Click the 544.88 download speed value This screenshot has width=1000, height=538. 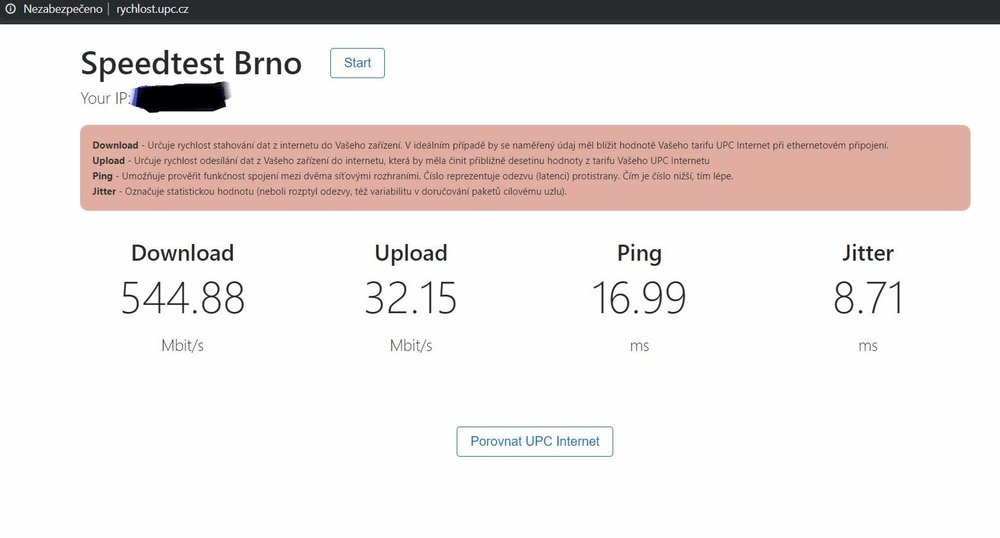pyautogui.click(x=182, y=298)
